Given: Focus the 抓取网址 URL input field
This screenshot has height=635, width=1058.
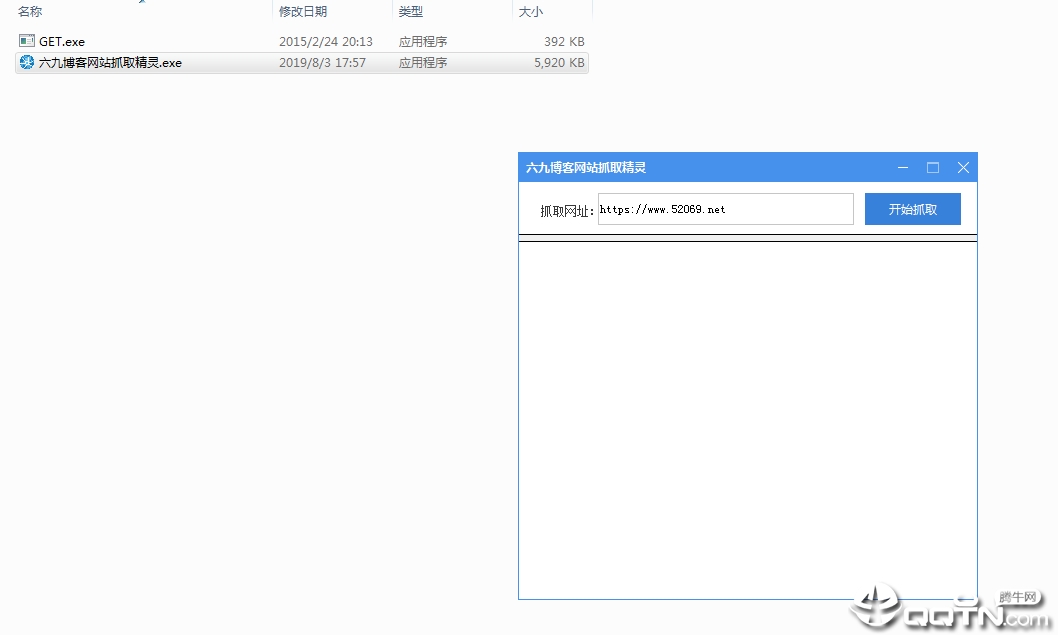Looking at the screenshot, I should pos(725,209).
